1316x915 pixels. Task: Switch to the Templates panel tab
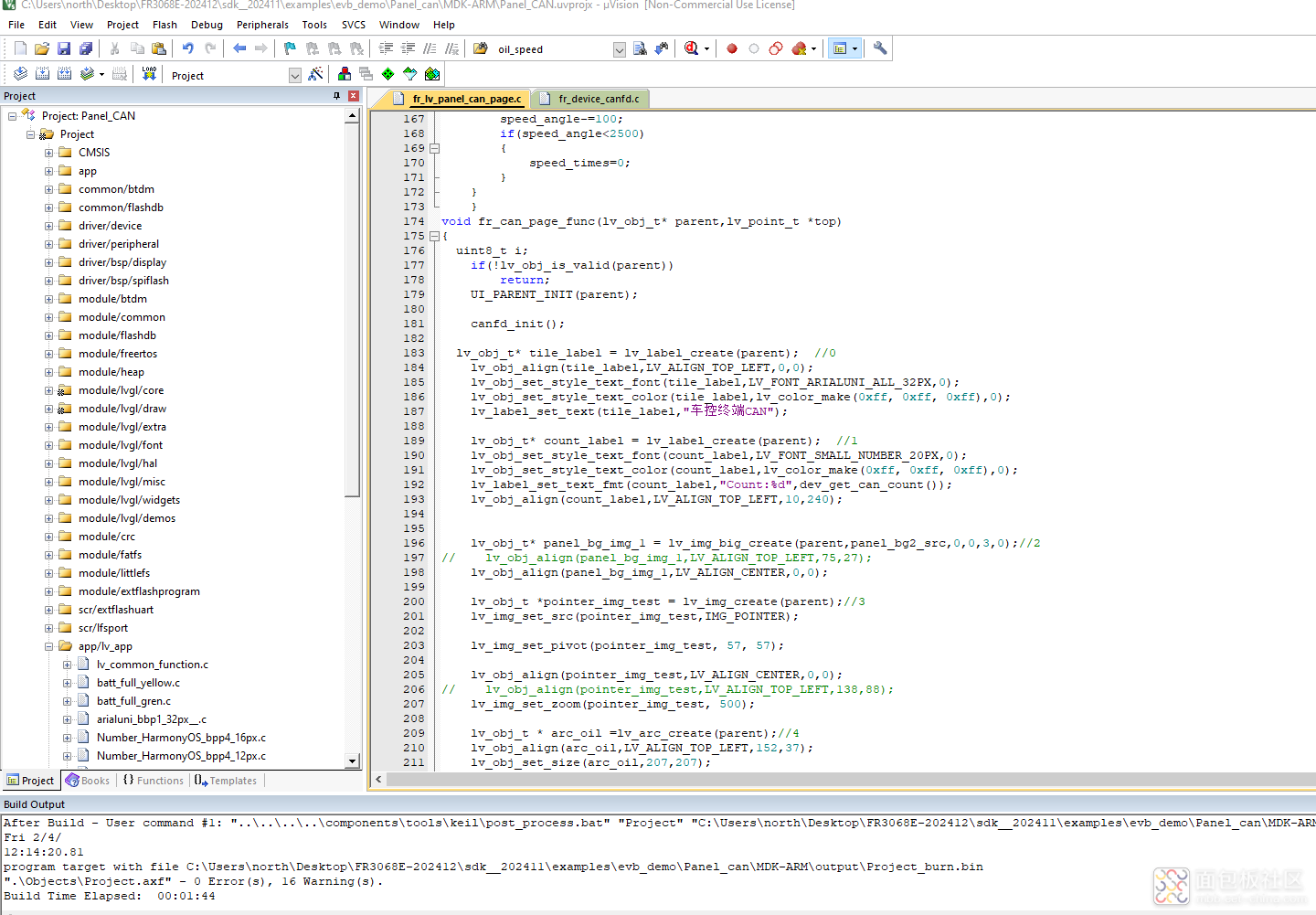(x=226, y=781)
